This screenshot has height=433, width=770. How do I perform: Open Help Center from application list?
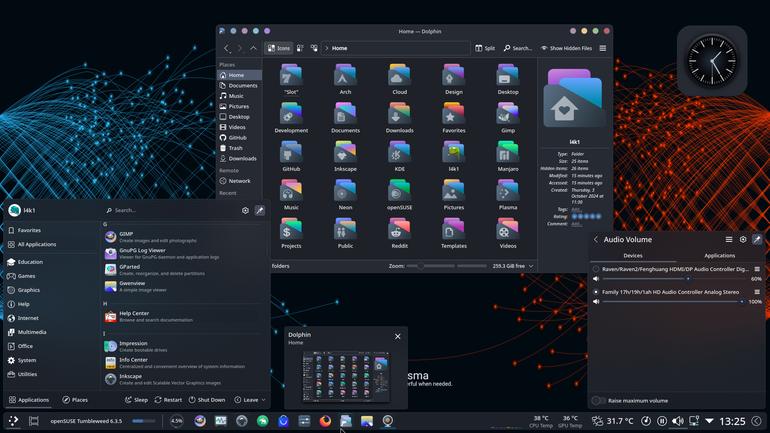click(185, 317)
